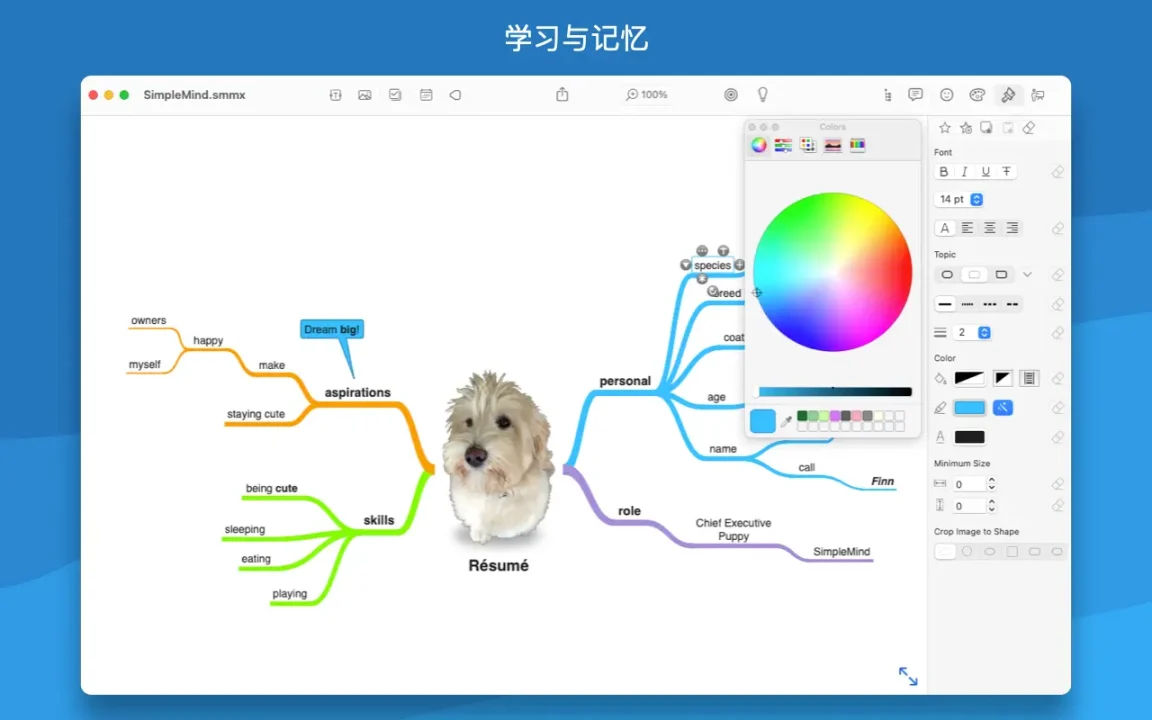
Task: Click the minimum width input field
Action: pos(968,484)
